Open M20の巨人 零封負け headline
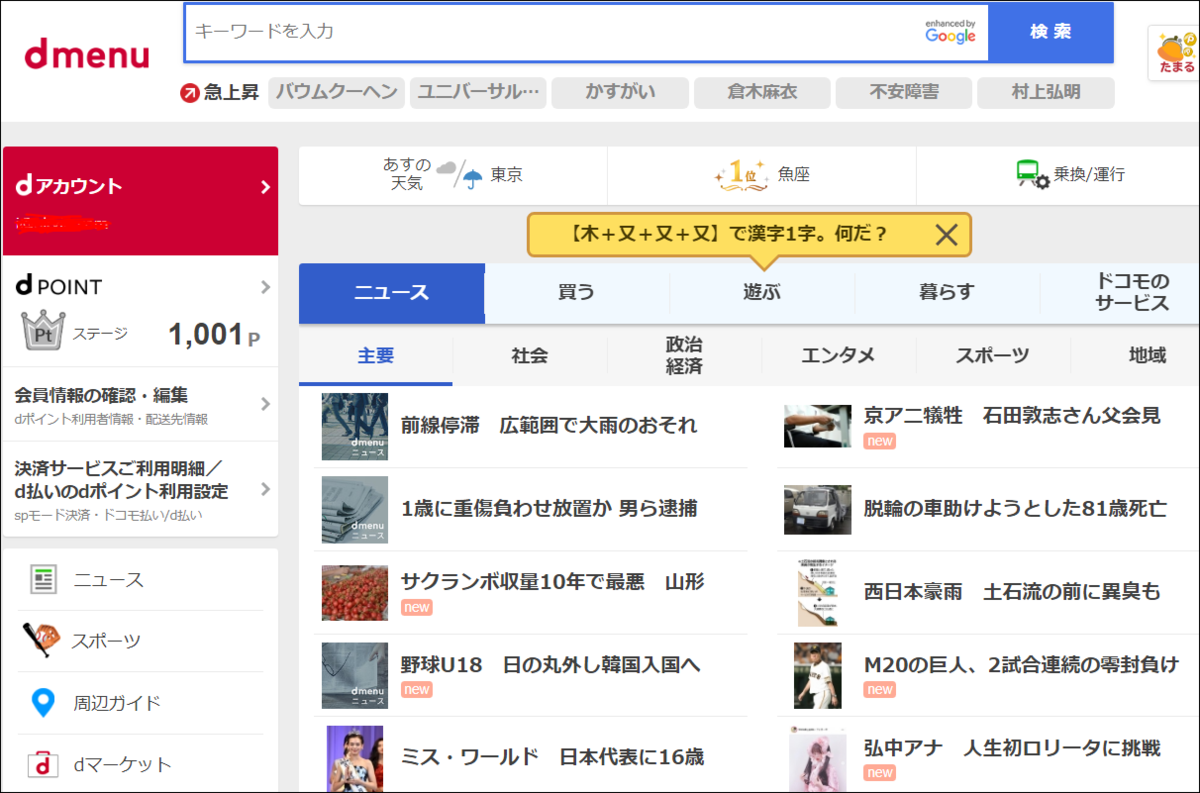The width and height of the screenshot is (1200, 793). point(1021,665)
